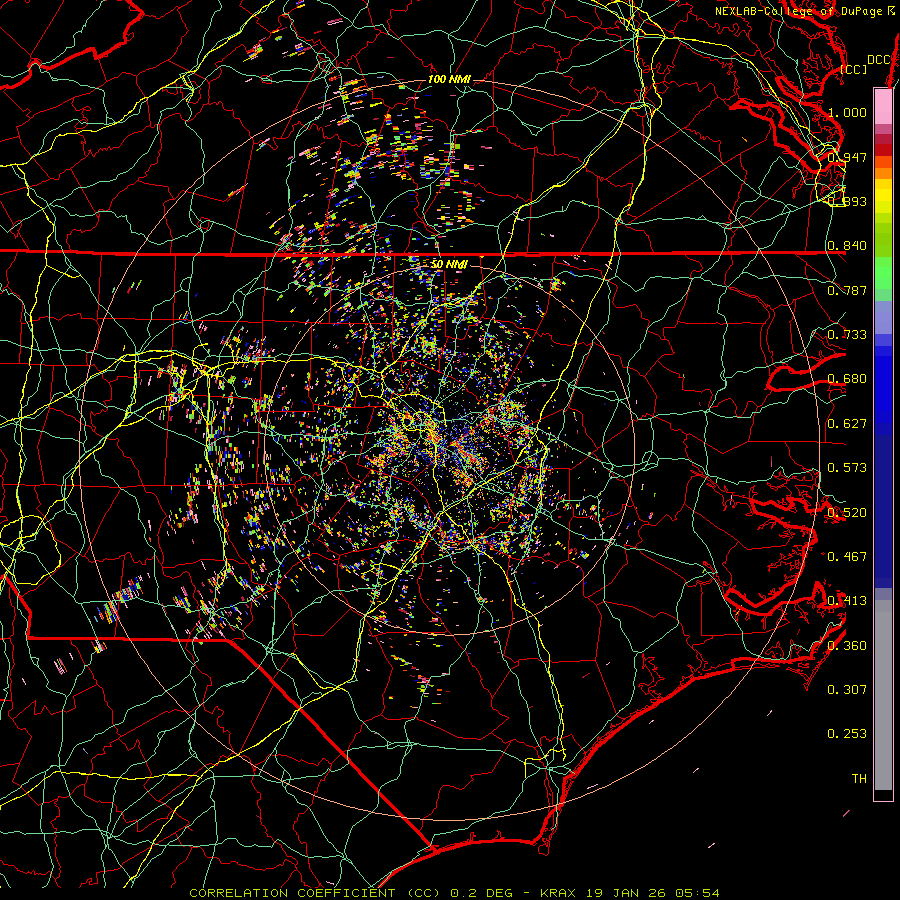Click the 0.627 scale value

tap(847, 424)
